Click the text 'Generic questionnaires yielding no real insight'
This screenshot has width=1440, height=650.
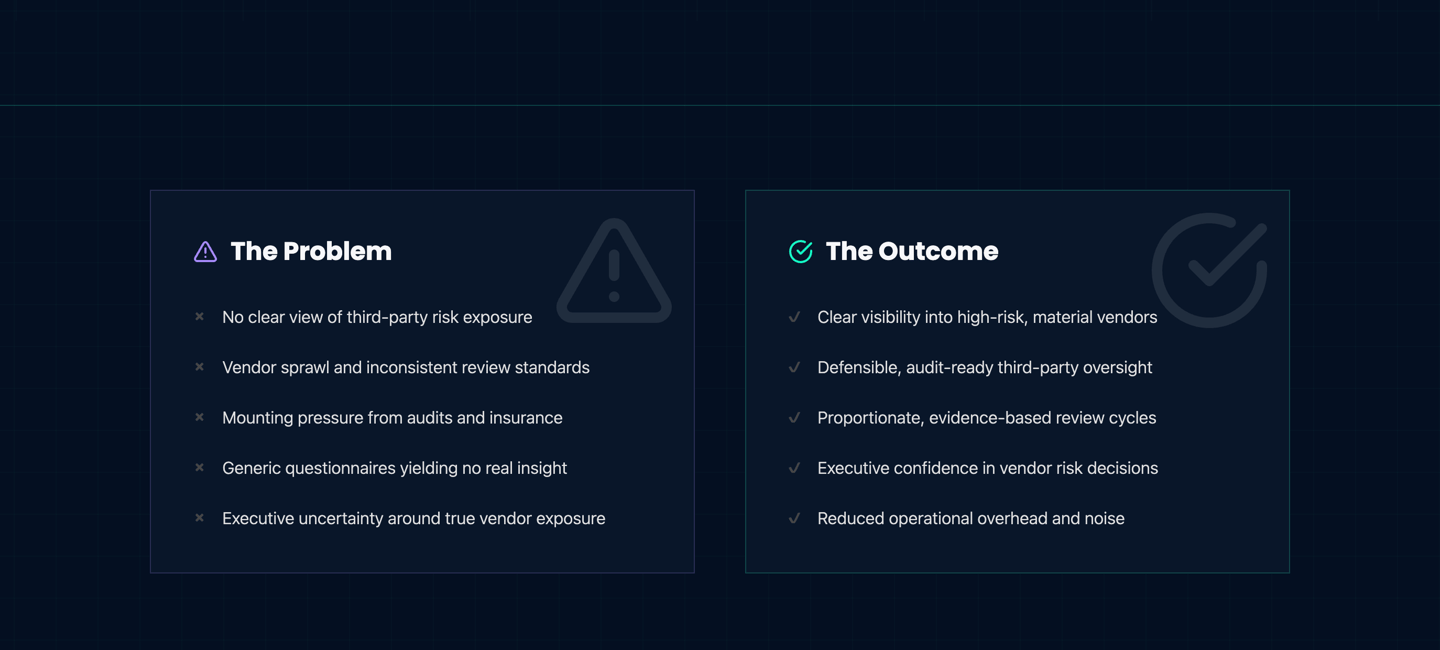click(394, 468)
